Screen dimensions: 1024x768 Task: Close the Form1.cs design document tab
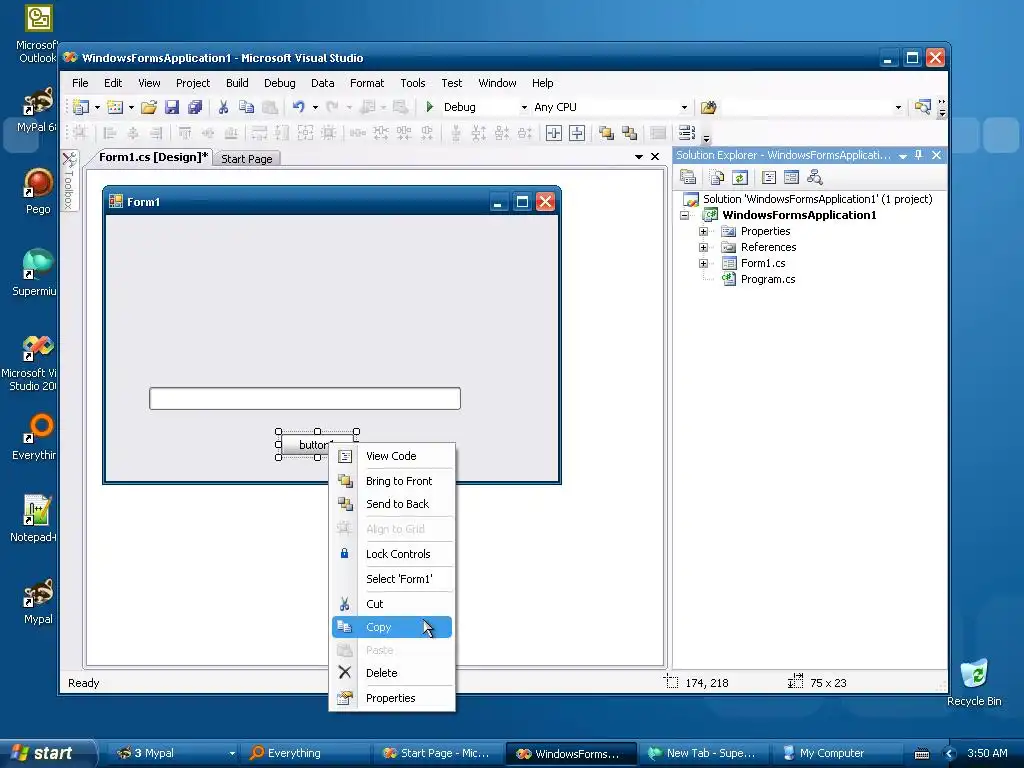pos(655,157)
